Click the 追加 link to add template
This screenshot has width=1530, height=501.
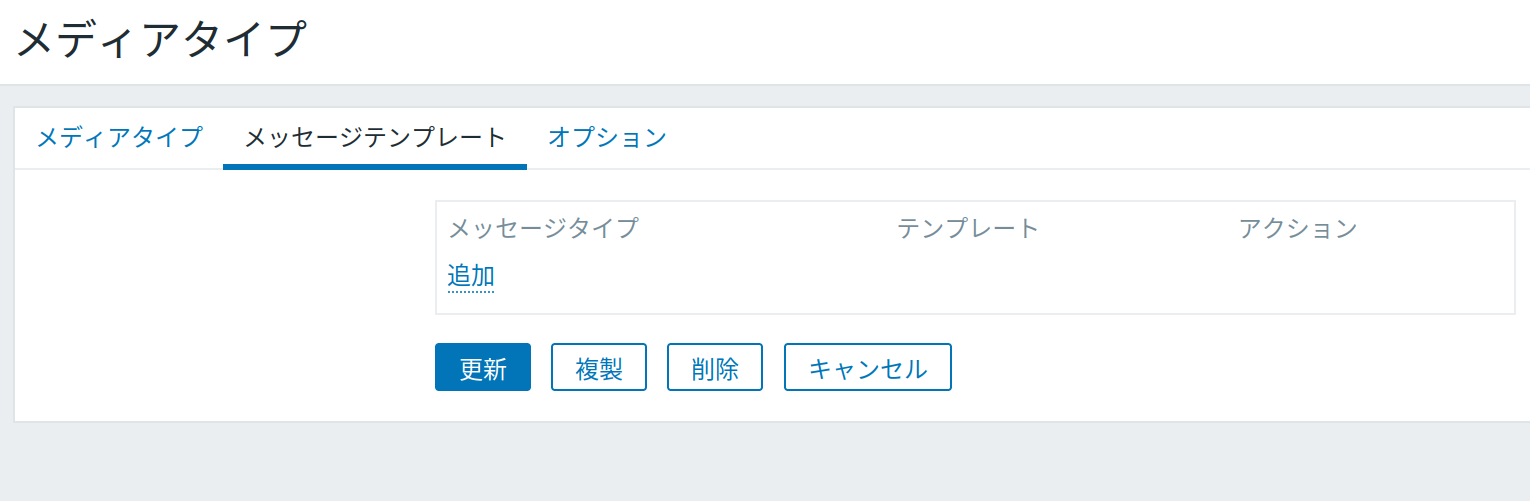coord(471,276)
